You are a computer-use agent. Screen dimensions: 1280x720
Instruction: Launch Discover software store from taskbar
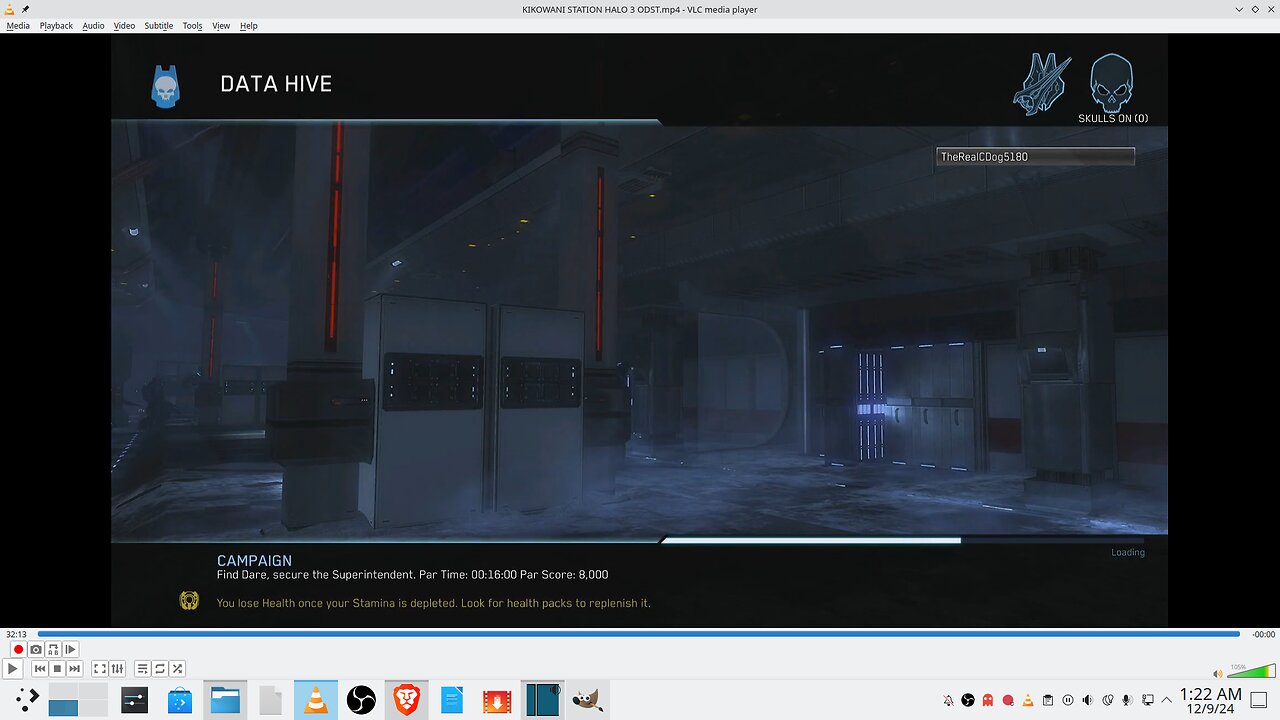click(x=180, y=699)
